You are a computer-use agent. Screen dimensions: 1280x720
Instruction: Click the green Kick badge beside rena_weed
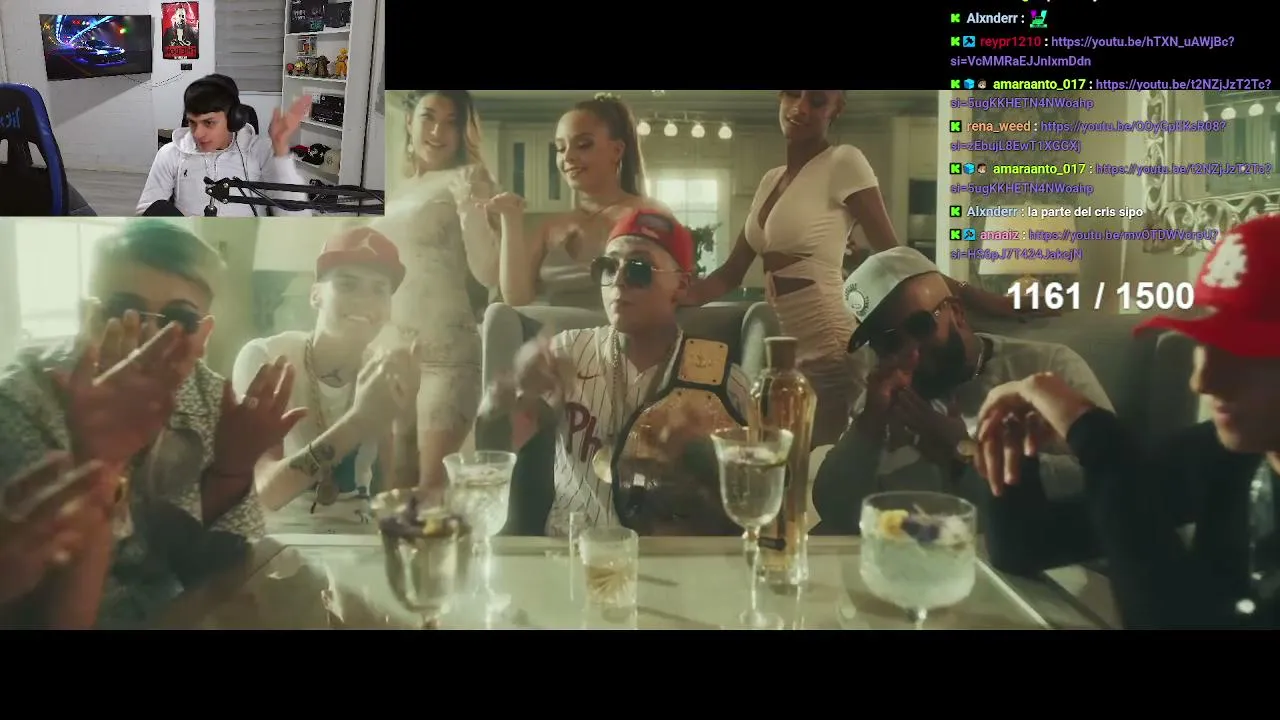click(x=956, y=127)
